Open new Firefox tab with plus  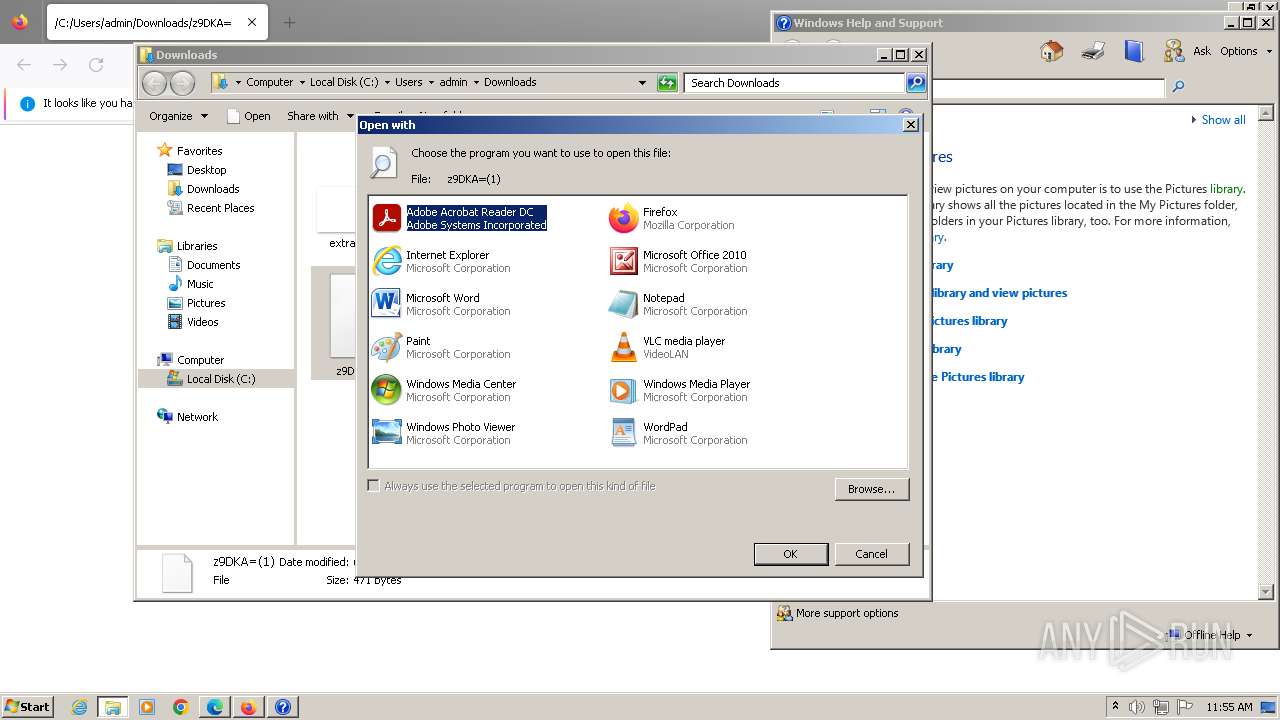pos(289,22)
